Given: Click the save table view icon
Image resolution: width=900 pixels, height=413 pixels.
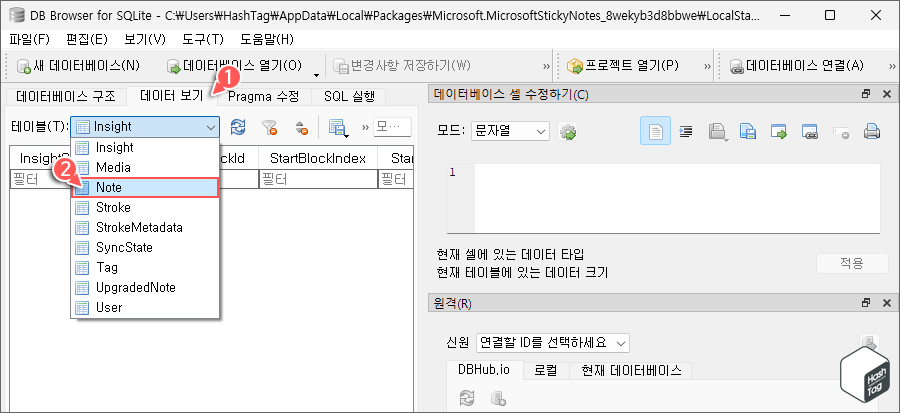Looking at the screenshot, I should [x=338, y=128].
